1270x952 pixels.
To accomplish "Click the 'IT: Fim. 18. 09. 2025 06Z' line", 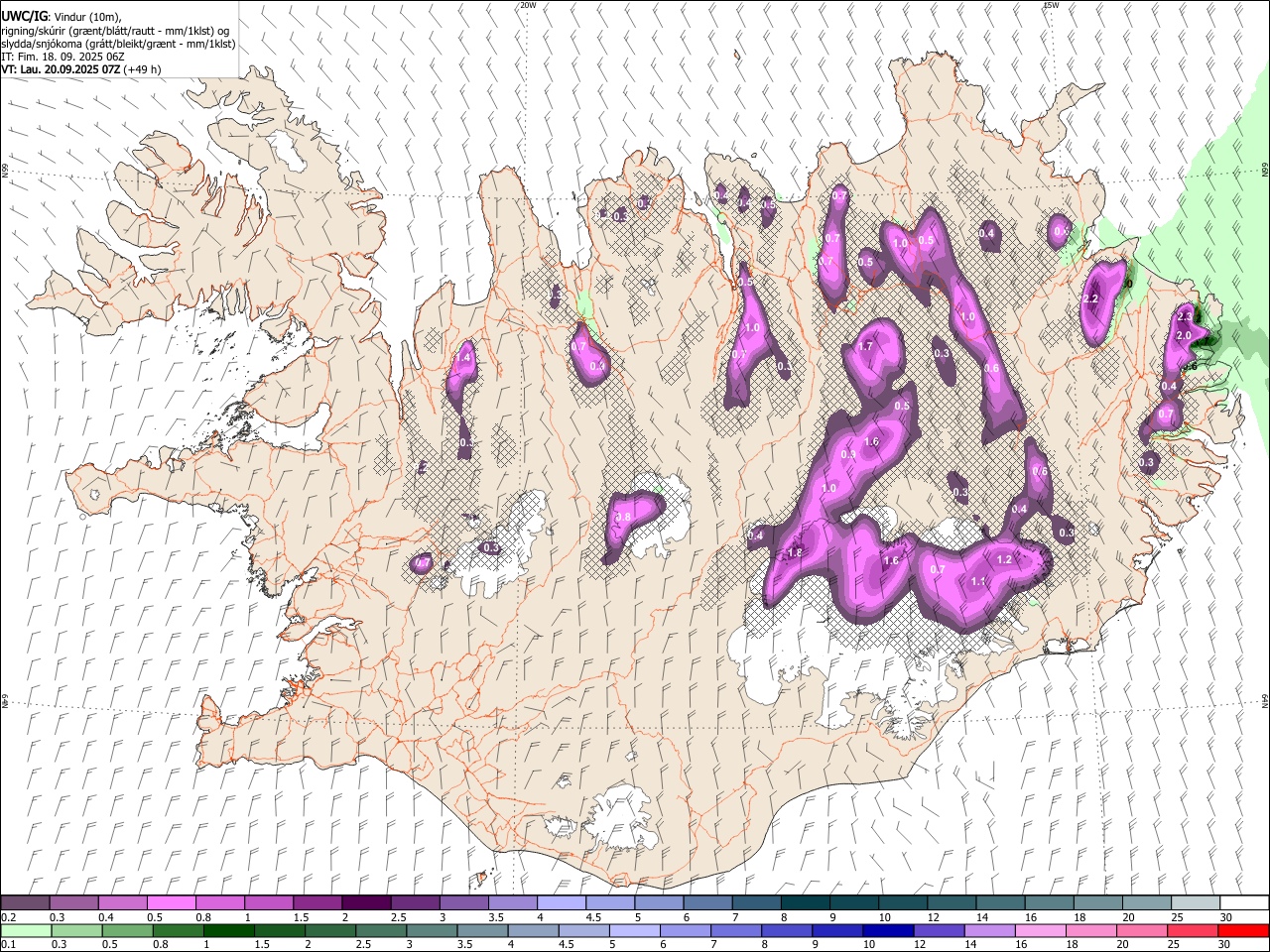I will point(63,57).
